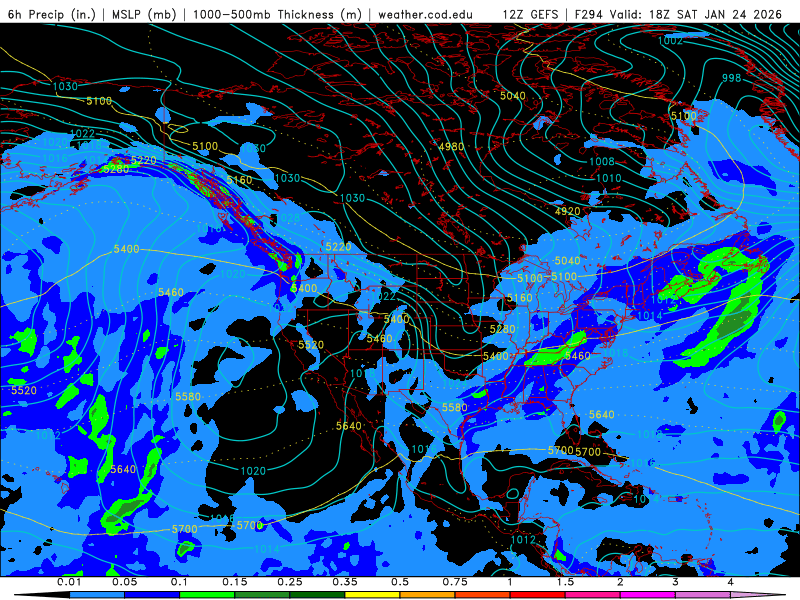This screenshot has width=800, height=600.
Task: Click the '0.25' legend scale value
Action: coord(290,582)
